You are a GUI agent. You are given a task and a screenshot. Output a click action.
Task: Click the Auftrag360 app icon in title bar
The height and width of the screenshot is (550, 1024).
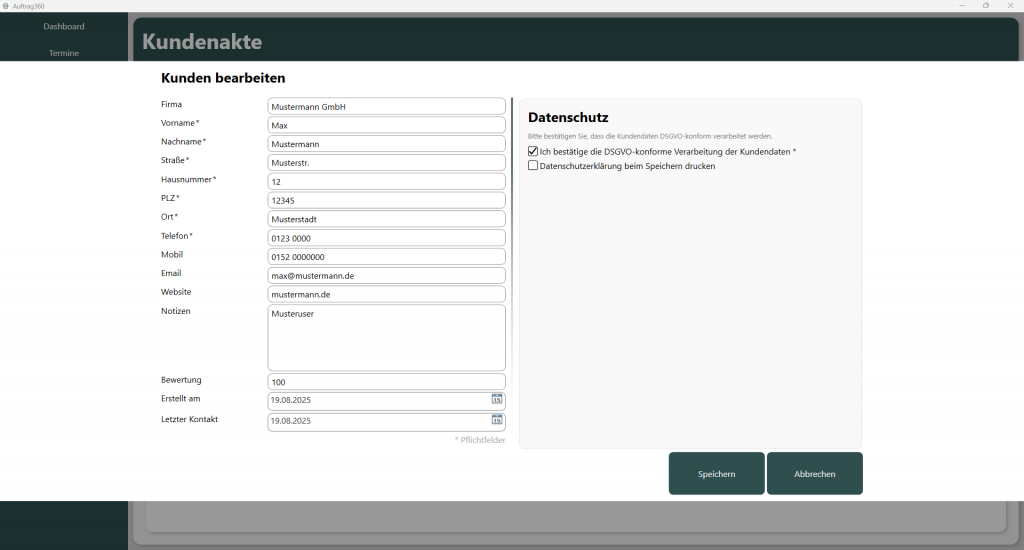pos(5,5)
